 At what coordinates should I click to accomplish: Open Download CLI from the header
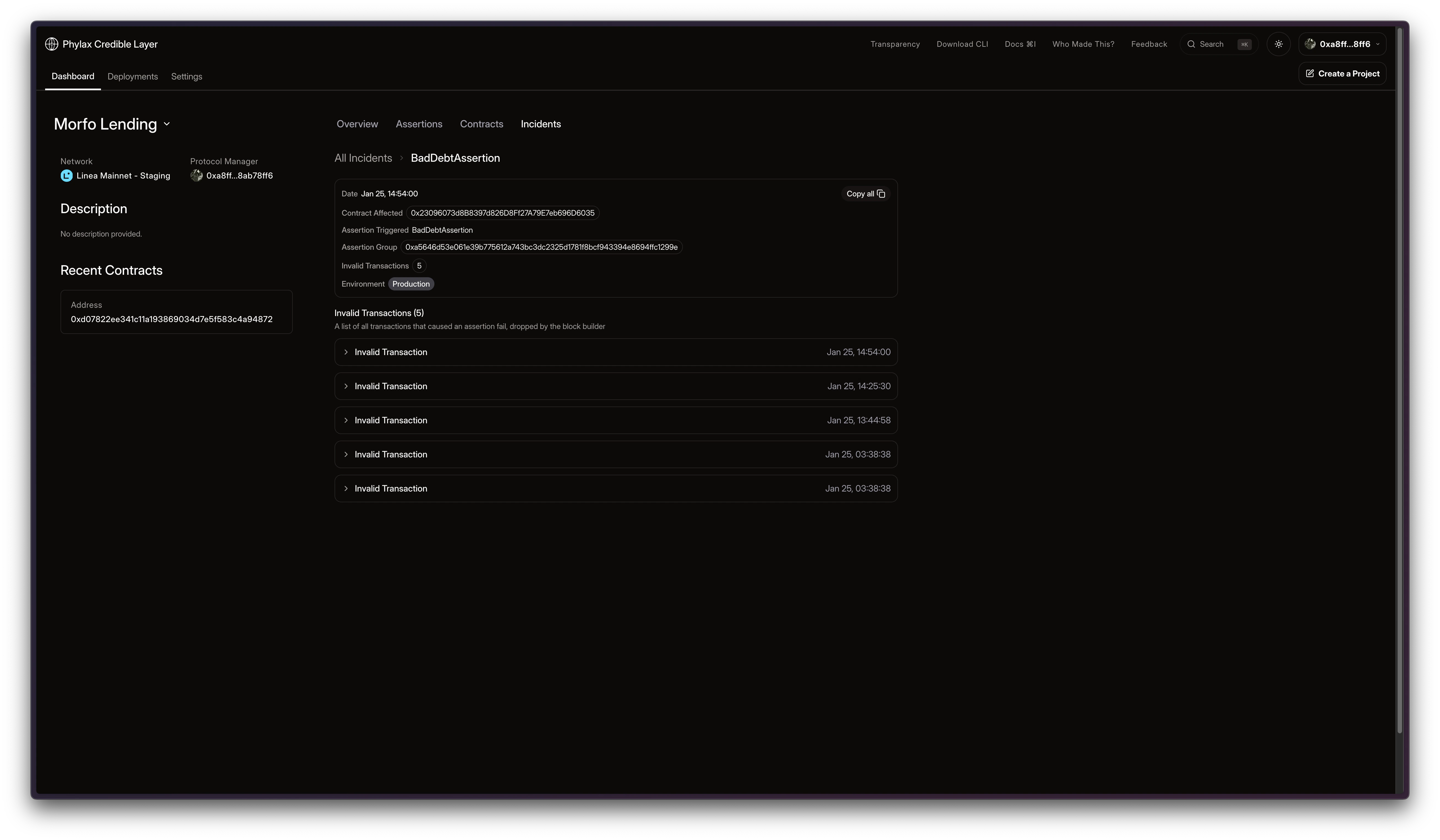pos(962,44)
